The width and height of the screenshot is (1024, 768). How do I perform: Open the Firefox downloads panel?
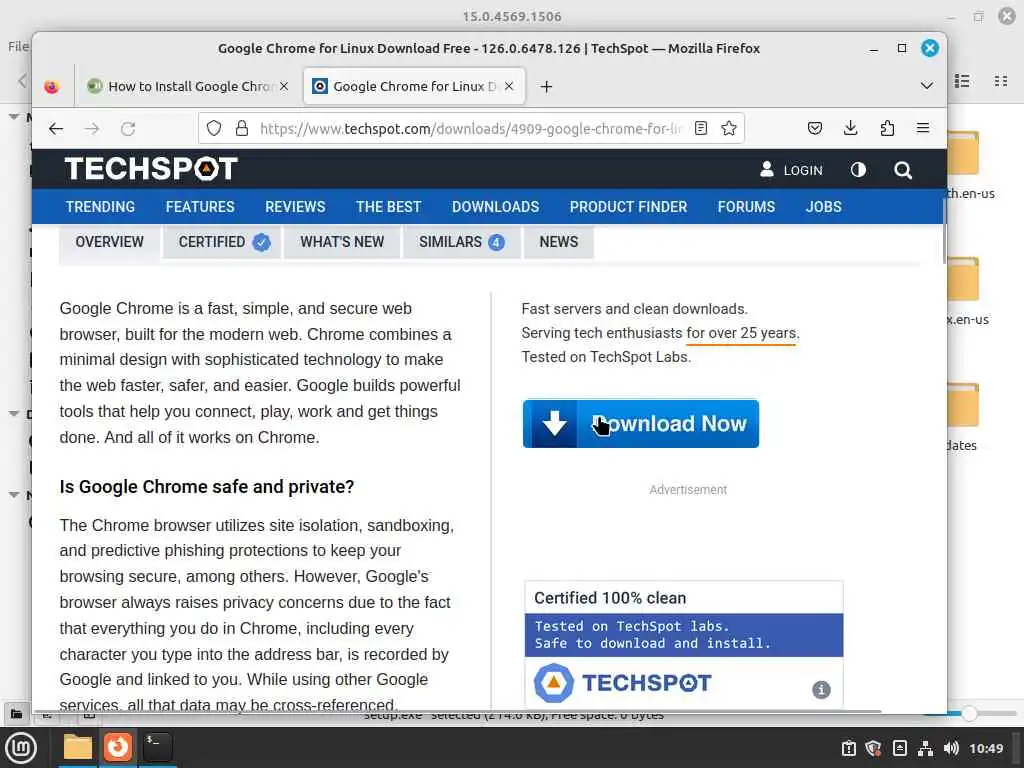point(850,128)
